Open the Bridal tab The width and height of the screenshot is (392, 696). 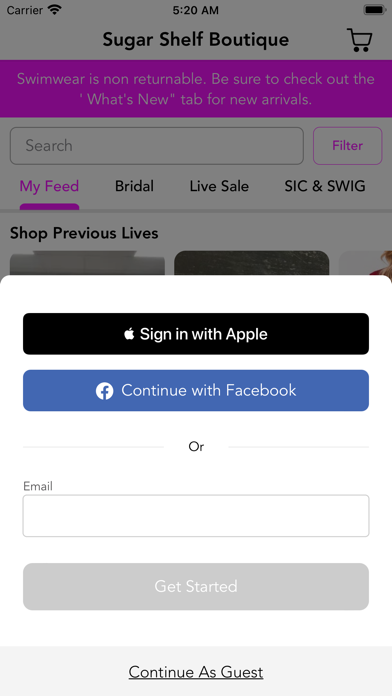pyautogui.click(x=134, y=186)
